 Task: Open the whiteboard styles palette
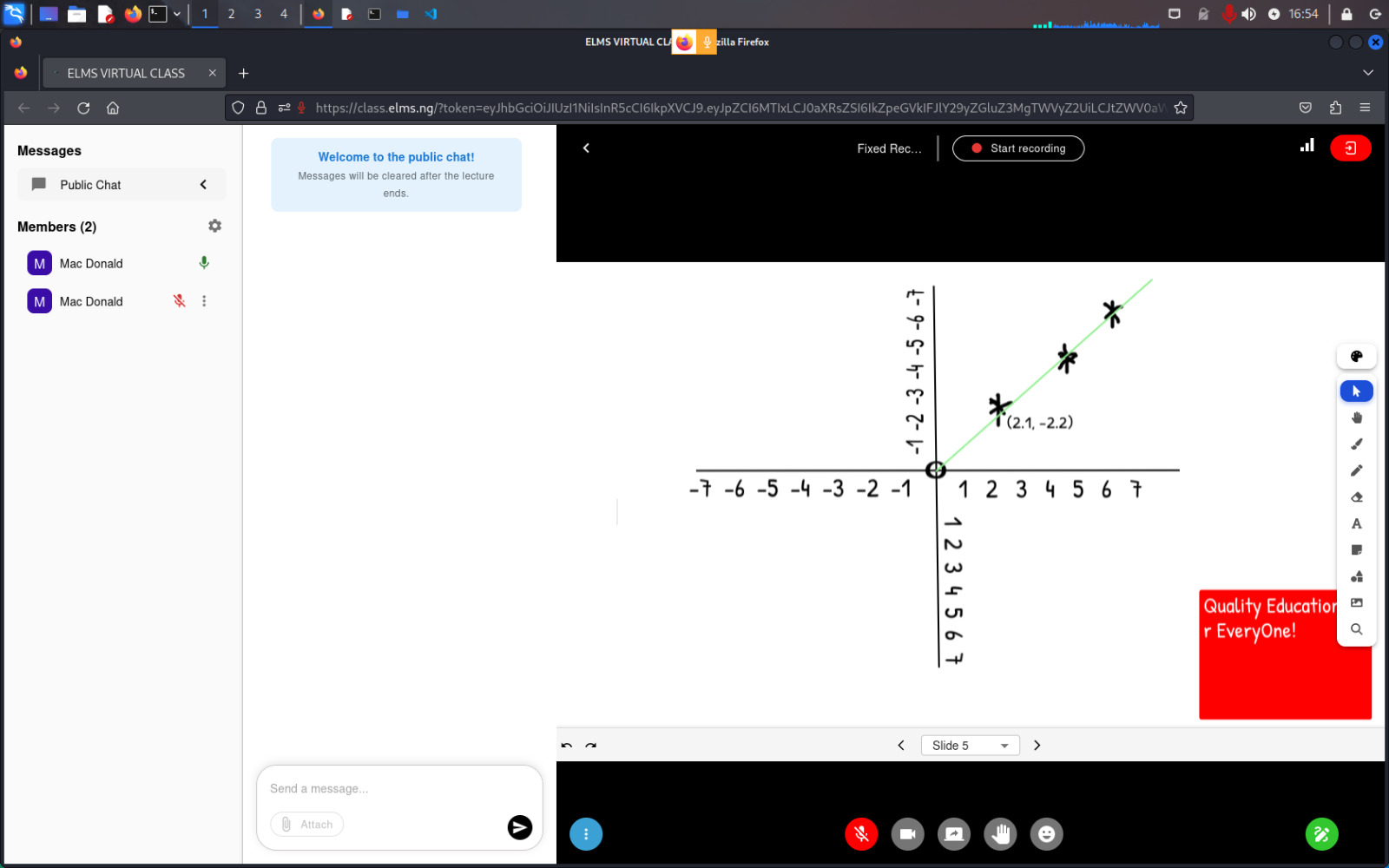coord(1356,356)
